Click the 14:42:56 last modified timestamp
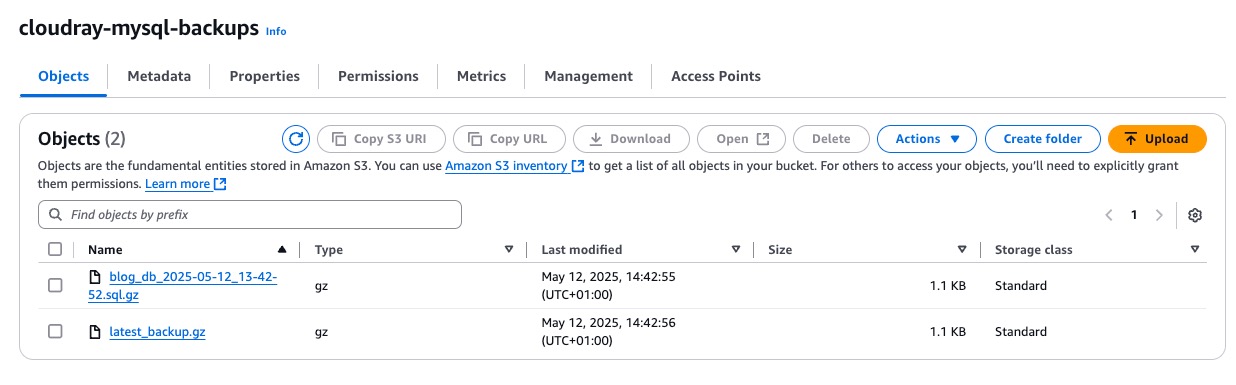The width and height of the screenshot is (1236, 385). (608, 332)
